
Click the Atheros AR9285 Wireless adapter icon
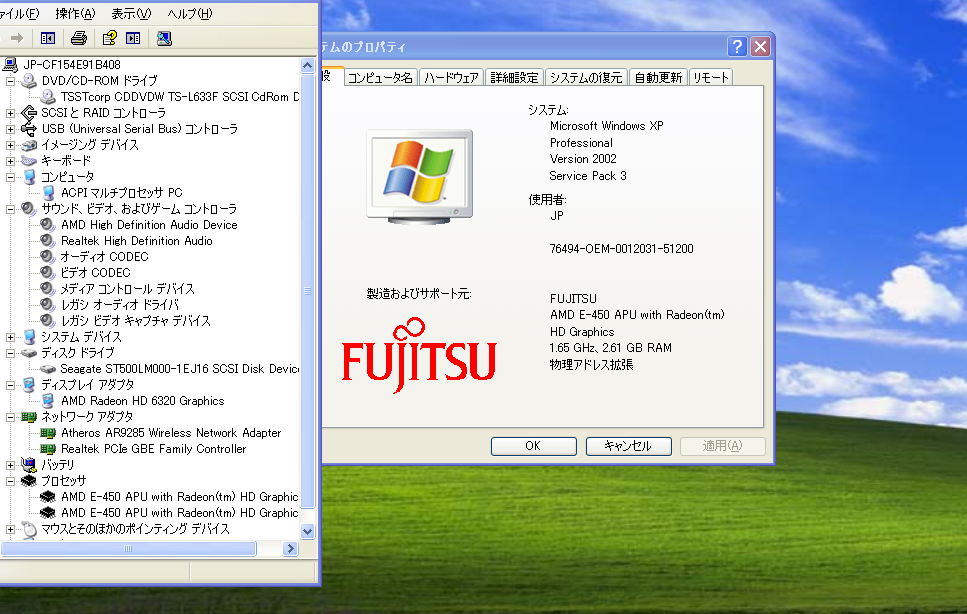click(x=48, y=433)
